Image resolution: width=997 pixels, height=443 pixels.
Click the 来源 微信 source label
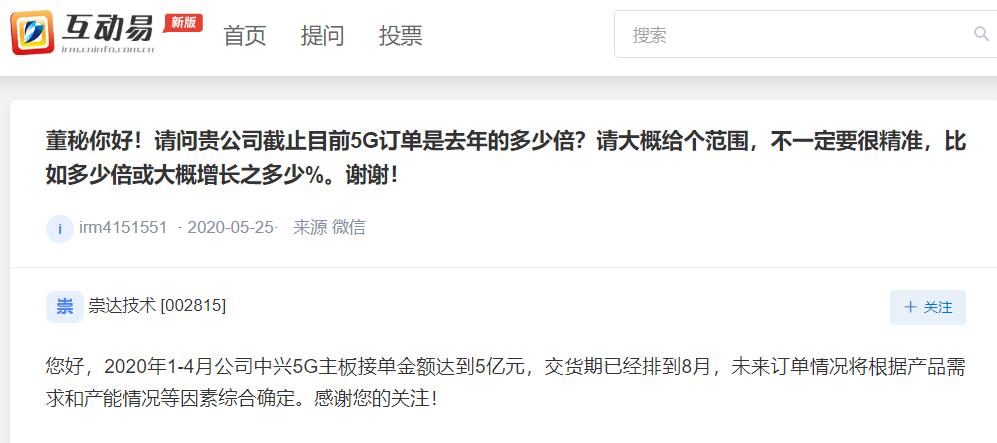(329, 228)
